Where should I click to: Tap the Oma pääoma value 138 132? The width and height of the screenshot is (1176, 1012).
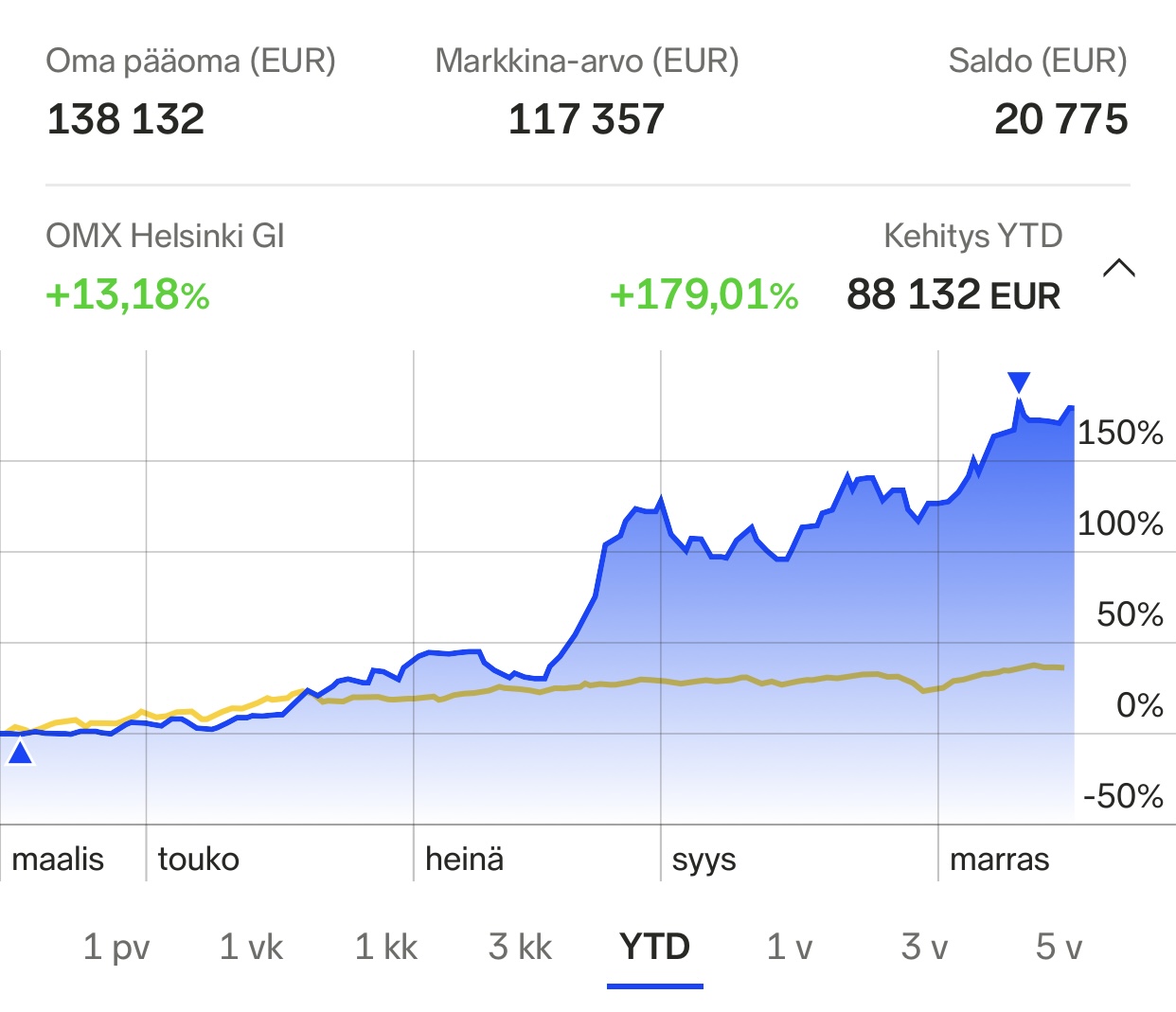pyautogui.click(x=126, y=119)
